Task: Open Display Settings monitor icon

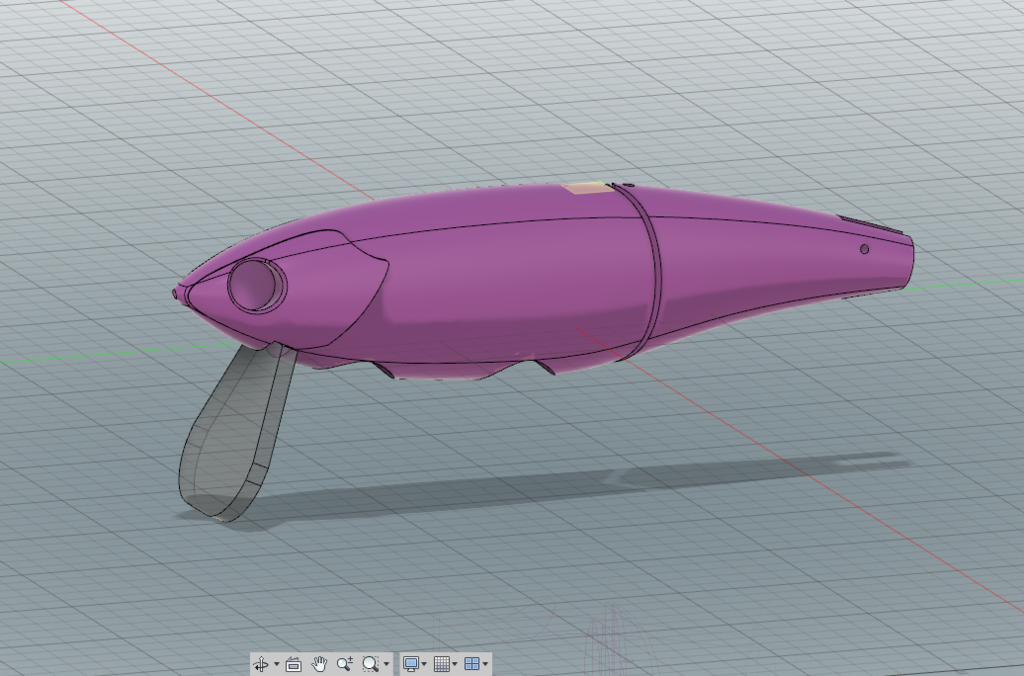Action: point(411,664)
